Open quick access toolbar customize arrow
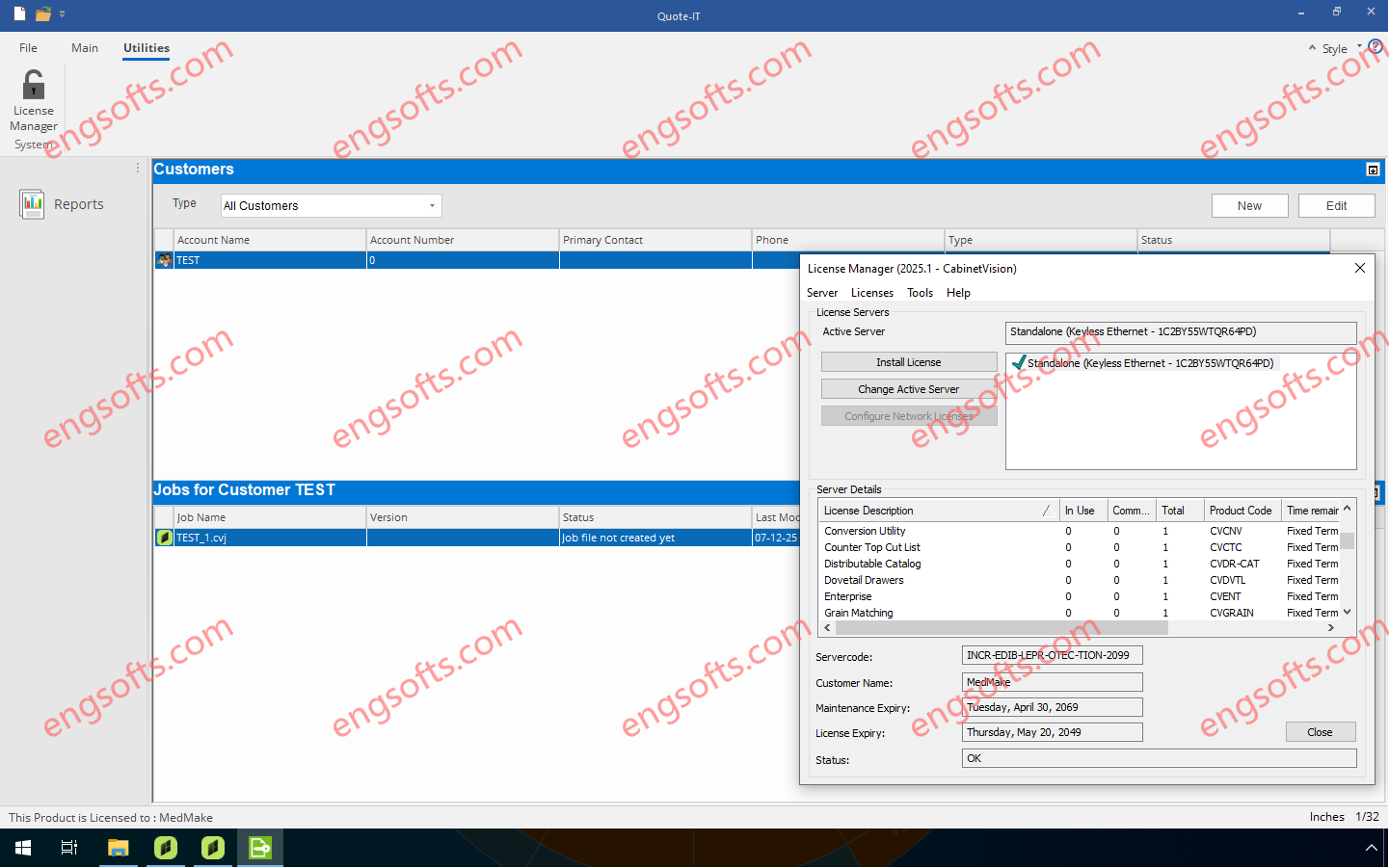The image size is (1389, 868). click(x=63, y=14)
